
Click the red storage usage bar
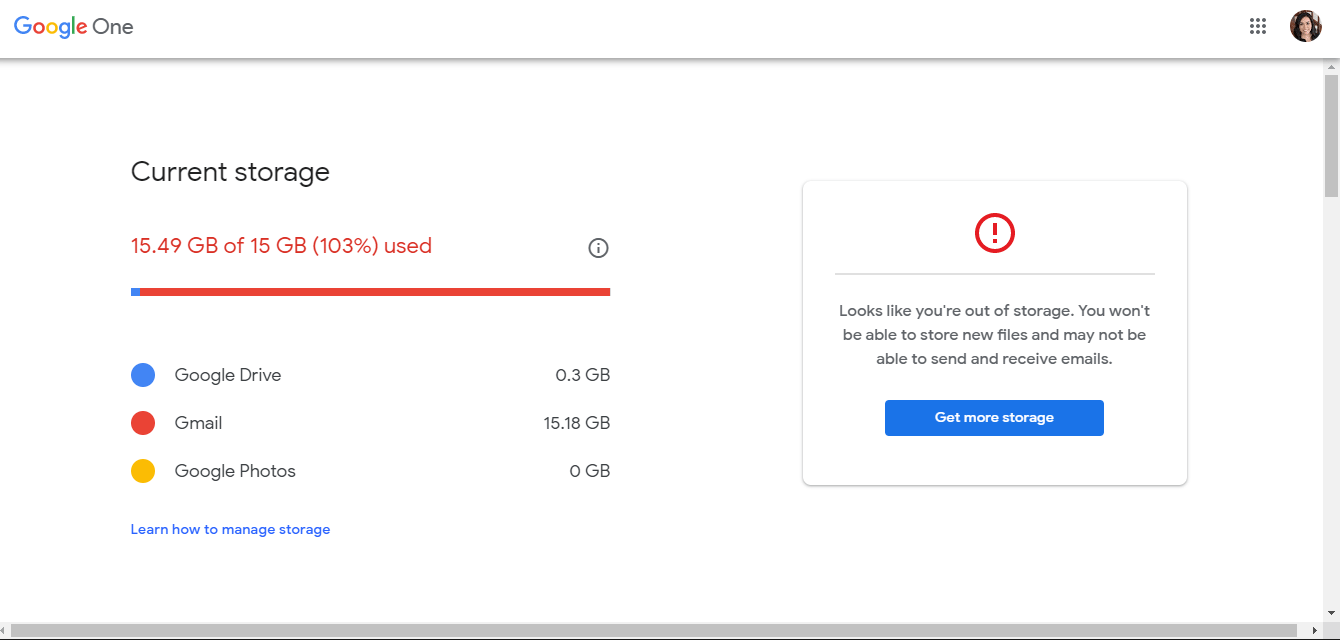tap(370, 291)
